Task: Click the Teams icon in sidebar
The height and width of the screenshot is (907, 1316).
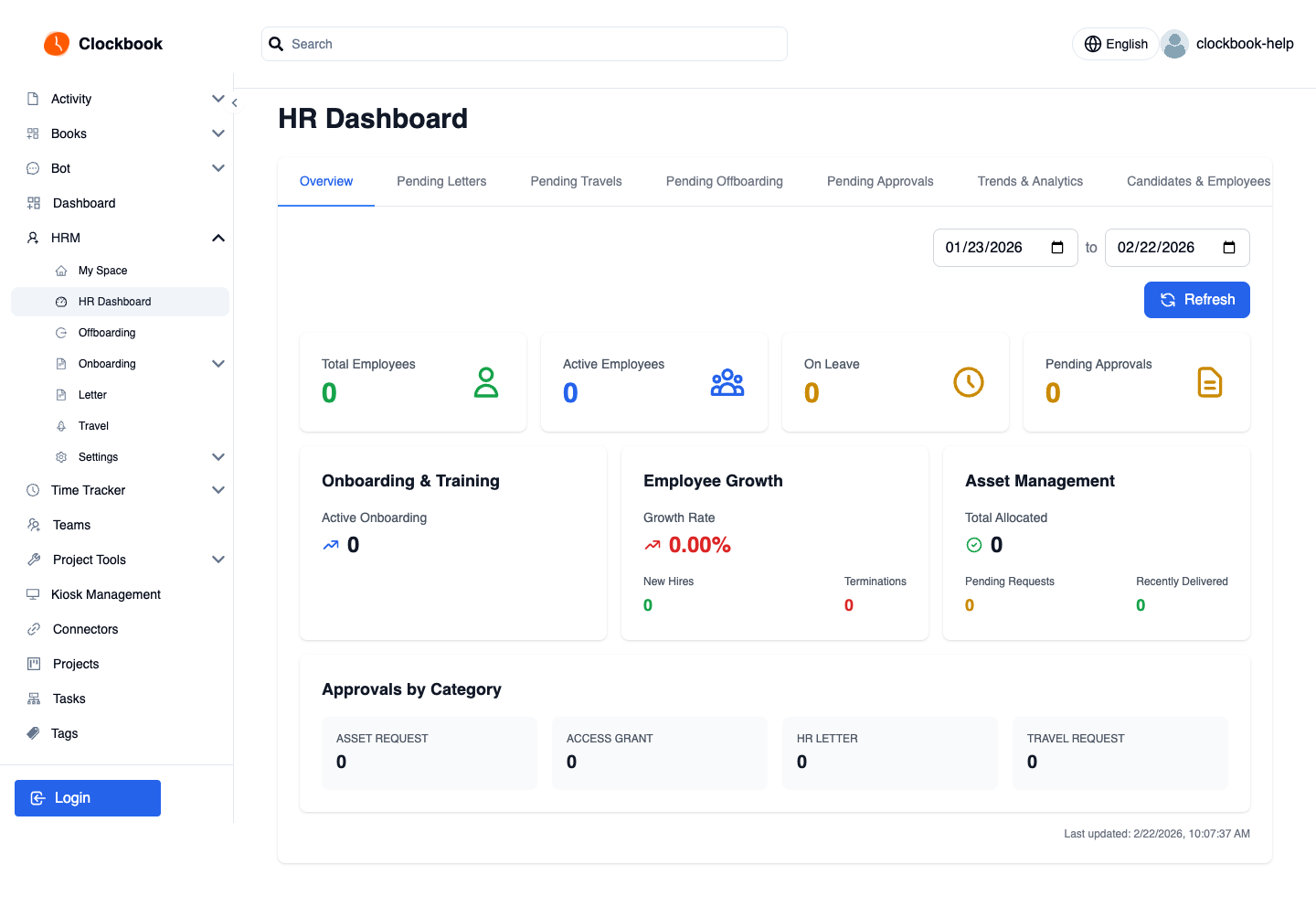Action: 34,525
